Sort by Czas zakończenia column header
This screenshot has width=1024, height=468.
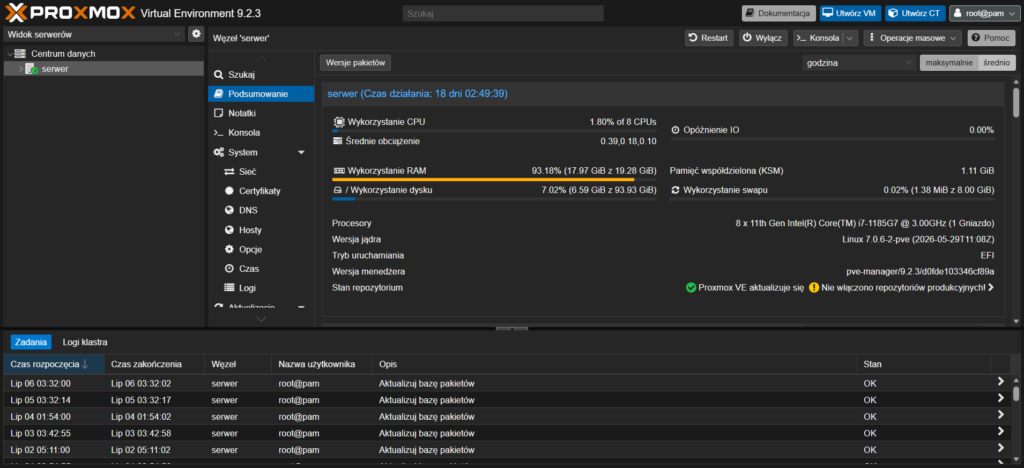coord(154,364)
